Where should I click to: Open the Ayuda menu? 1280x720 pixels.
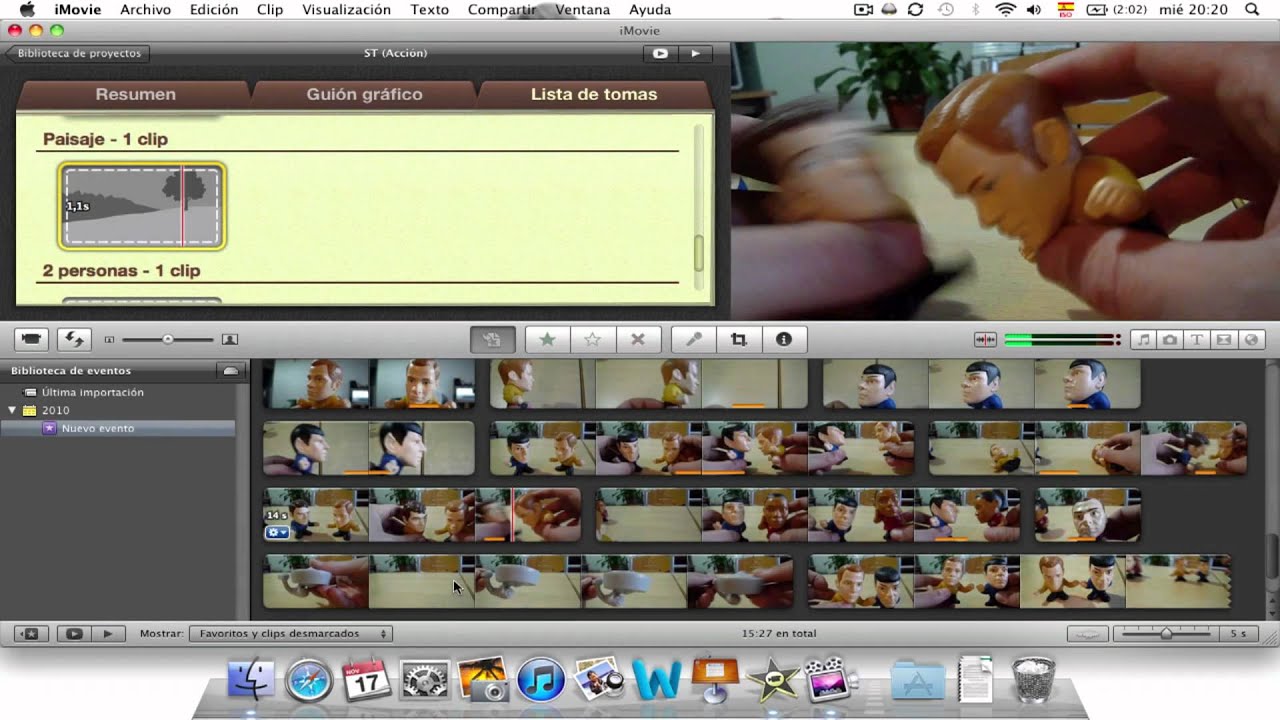[x=650, y=10]
